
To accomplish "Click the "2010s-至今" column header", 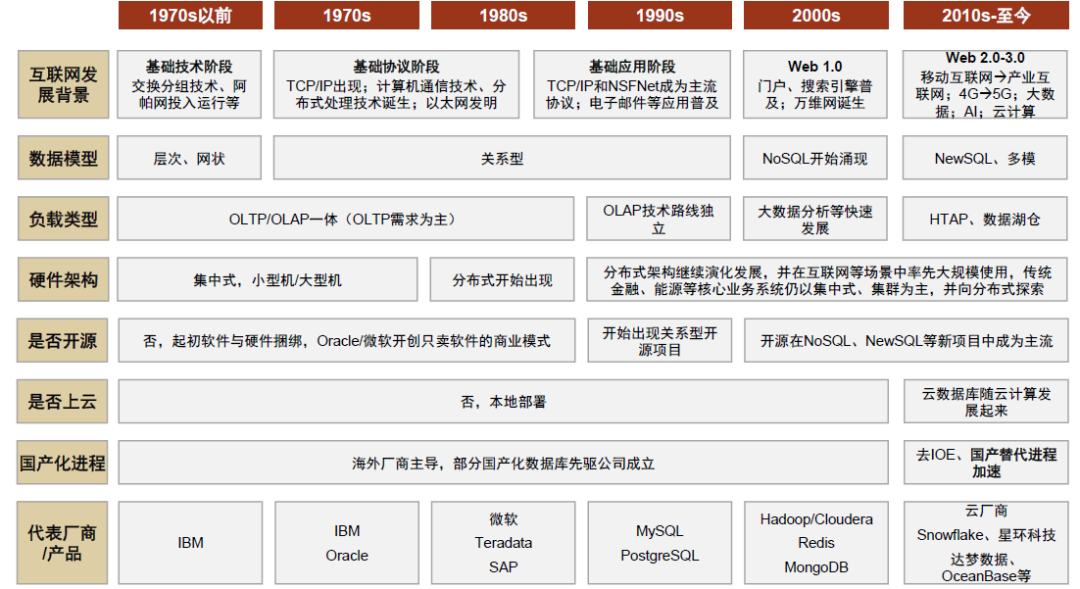I will pos(986,15).
